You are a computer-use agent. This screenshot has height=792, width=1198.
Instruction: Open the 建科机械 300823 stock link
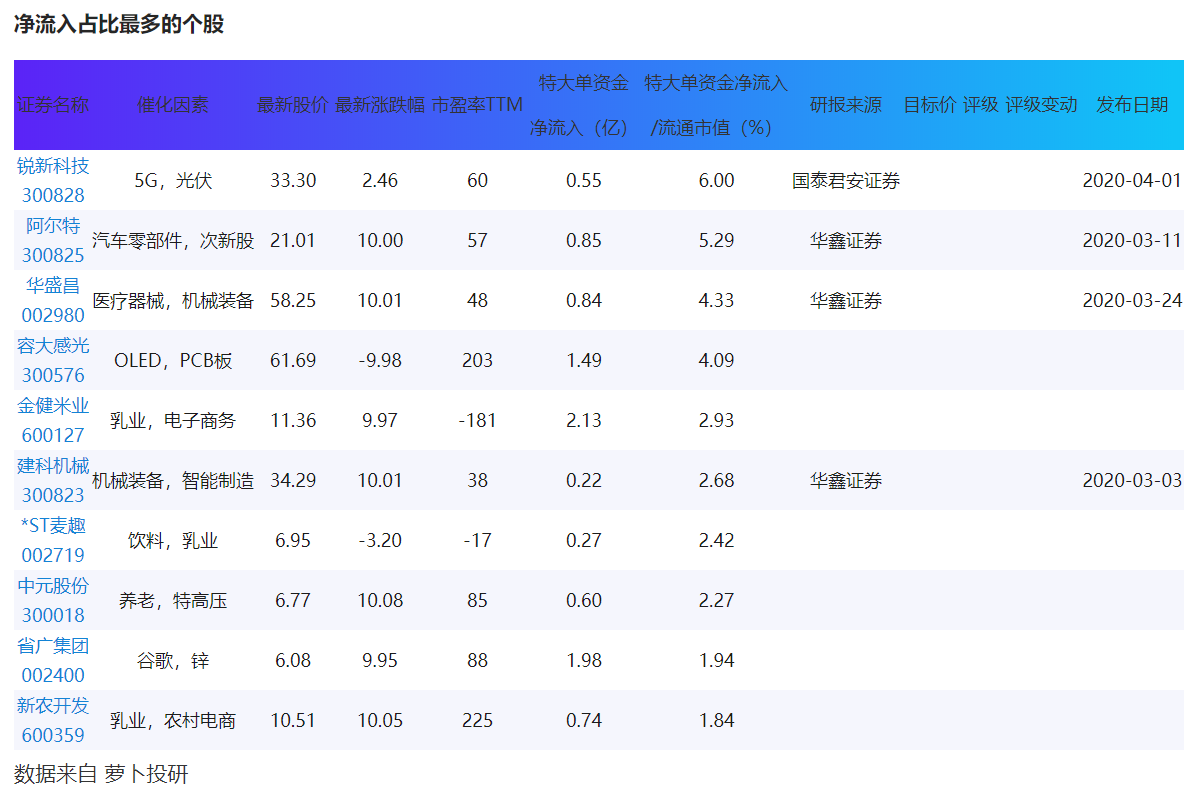tap(53, 480)
